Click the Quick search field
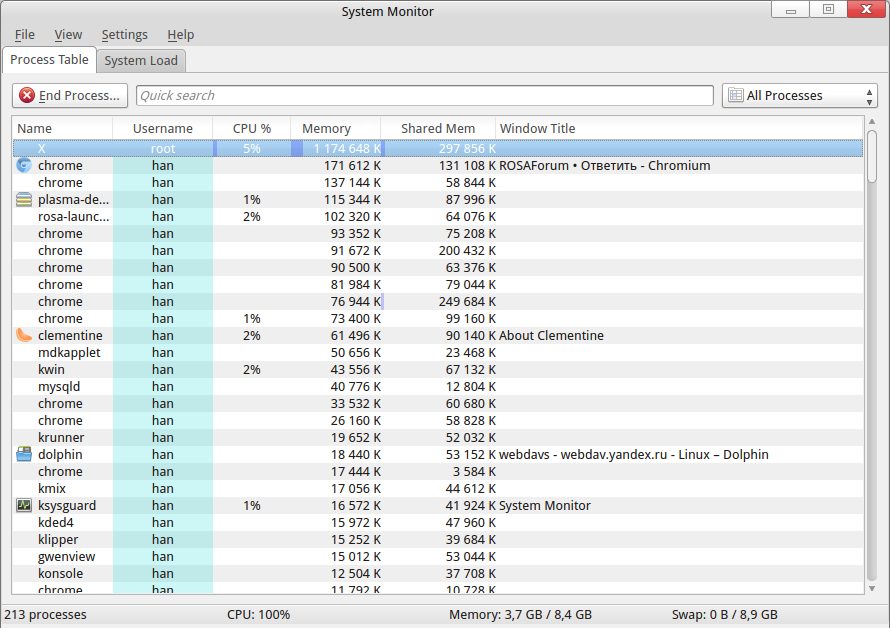 [x=424, y=96]
